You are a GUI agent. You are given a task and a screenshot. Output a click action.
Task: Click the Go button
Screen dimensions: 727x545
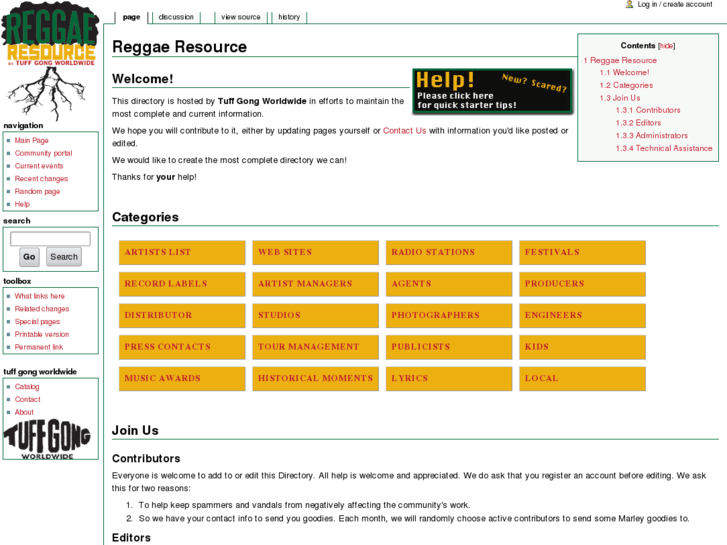pos(29,257)
